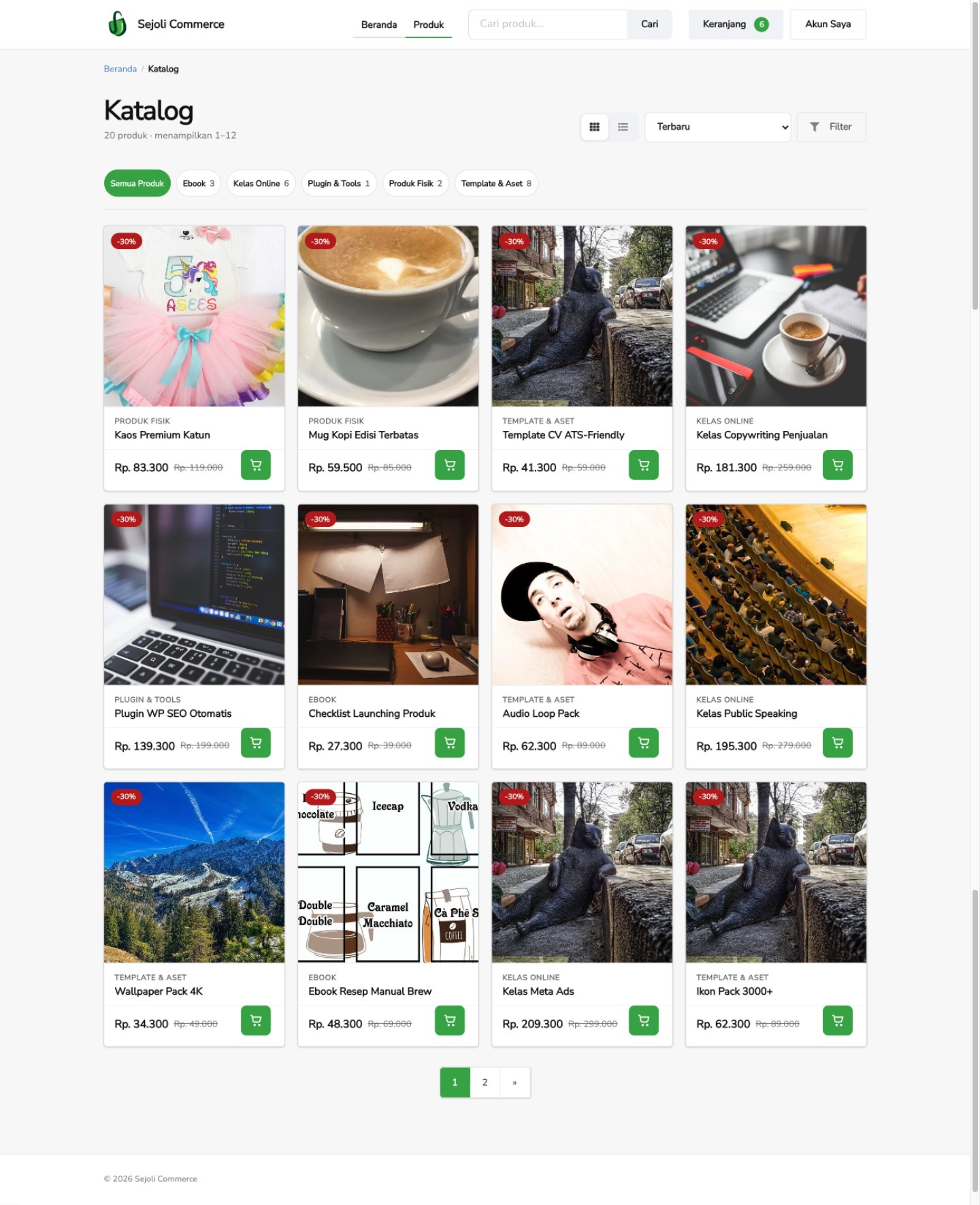
Task: Click the Sejoli Commerce logo icon
Action: [117, 24]
